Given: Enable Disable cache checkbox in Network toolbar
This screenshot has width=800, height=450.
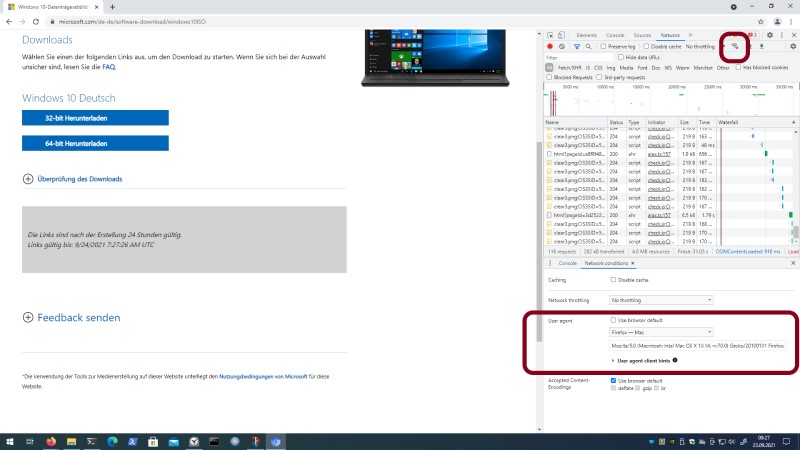Looking at the screenshot, I should [646, 46].
